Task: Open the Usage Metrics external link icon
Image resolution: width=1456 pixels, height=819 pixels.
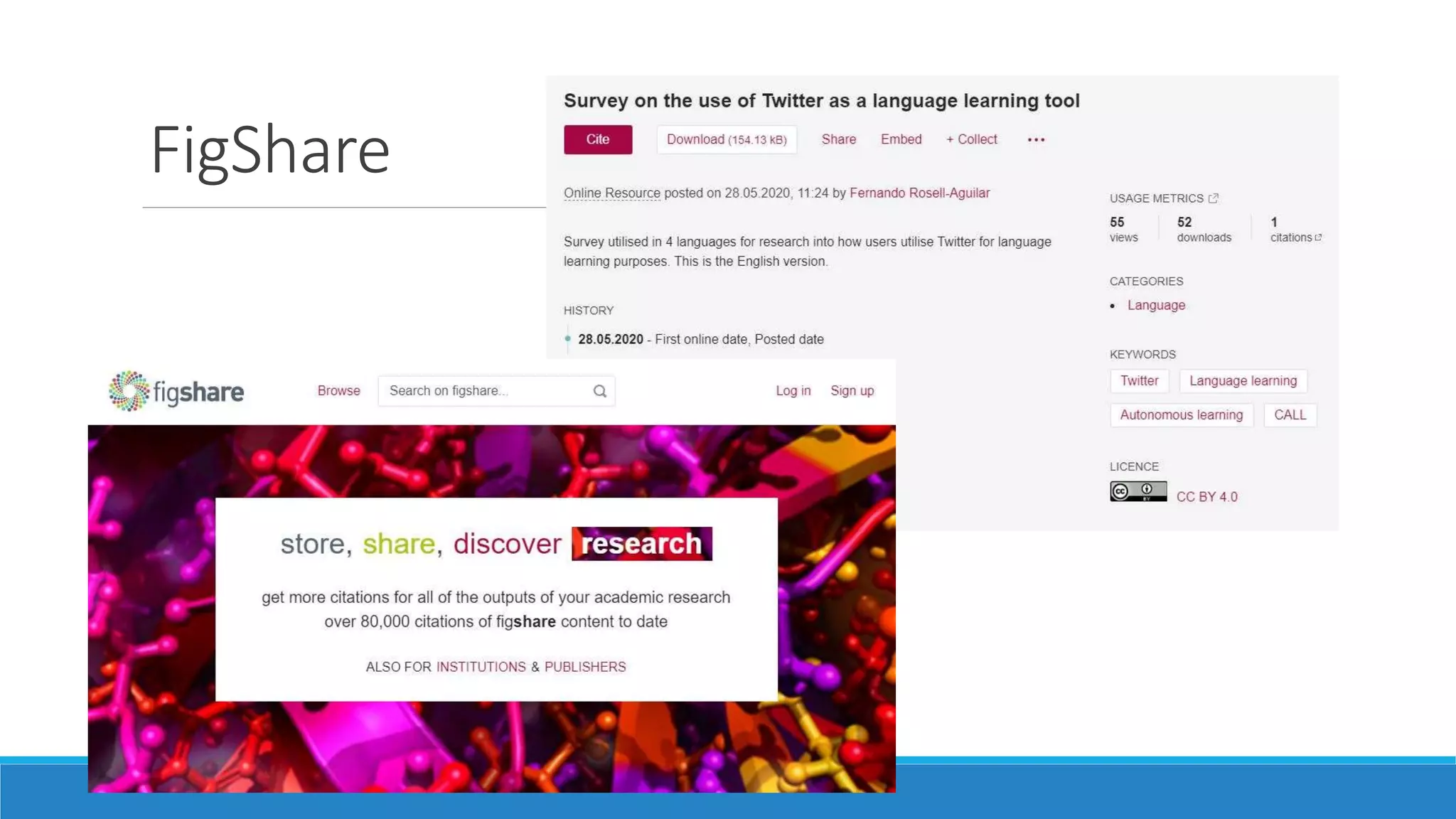Action: pyautogui.click(x=1214, y=198)
